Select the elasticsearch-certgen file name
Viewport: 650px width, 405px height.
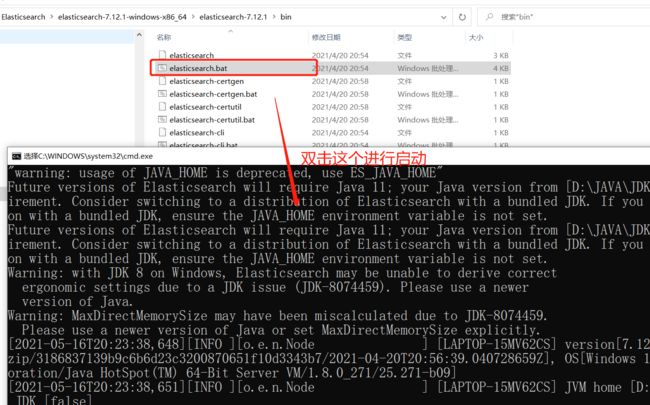tap(206, 81)
